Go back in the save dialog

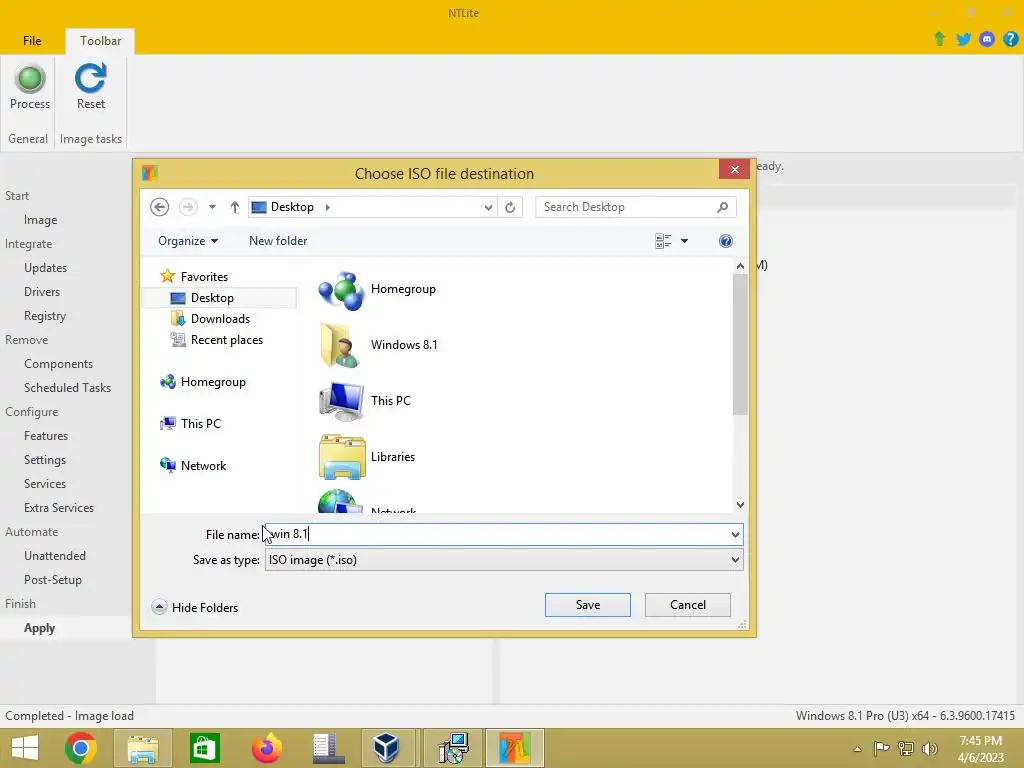pos(159,207)
